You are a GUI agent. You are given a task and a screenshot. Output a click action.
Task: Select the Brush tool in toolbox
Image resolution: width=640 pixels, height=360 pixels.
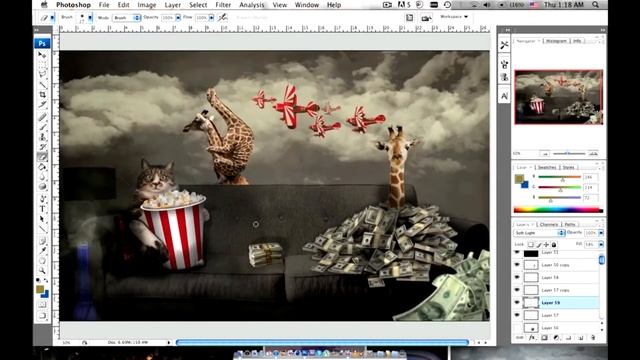pyautogui.click(x=42, y=127)
